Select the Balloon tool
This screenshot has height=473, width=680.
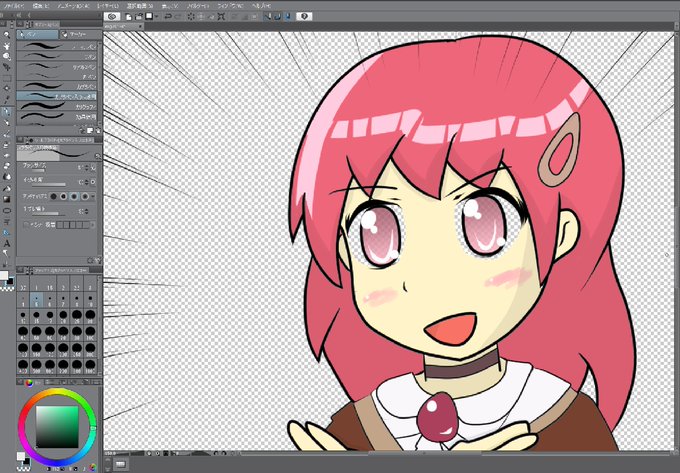click(7, 254)
